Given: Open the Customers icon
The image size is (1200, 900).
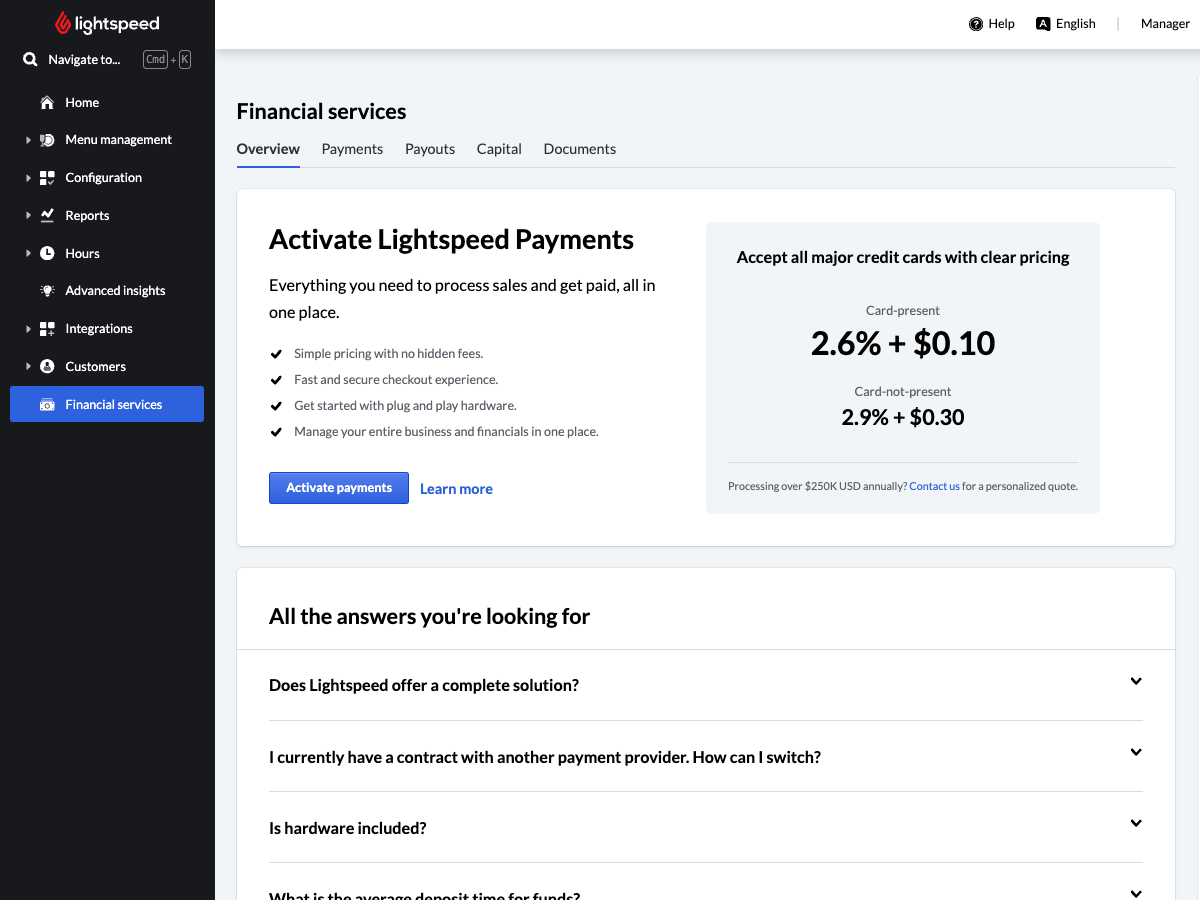Looking at the screenshot, I should click(x=46, y=366).
